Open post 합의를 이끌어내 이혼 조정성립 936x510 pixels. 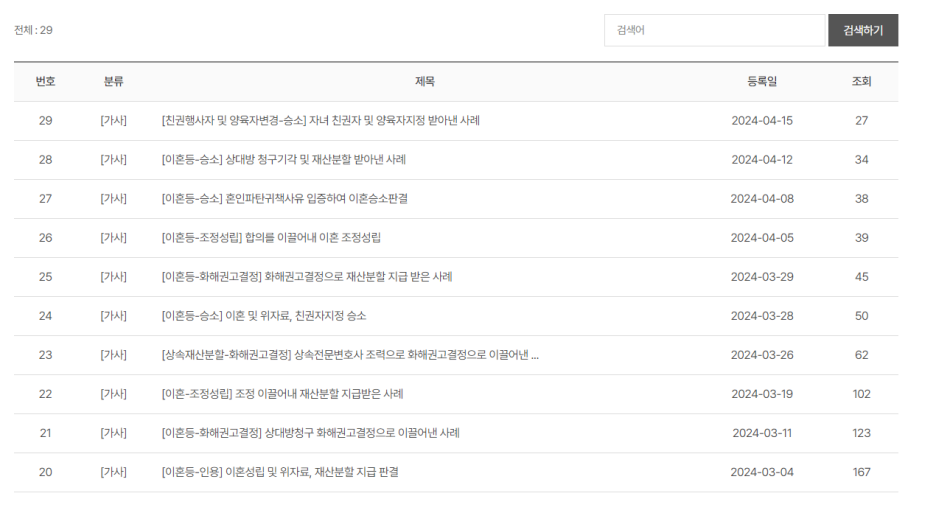[271, 238]
